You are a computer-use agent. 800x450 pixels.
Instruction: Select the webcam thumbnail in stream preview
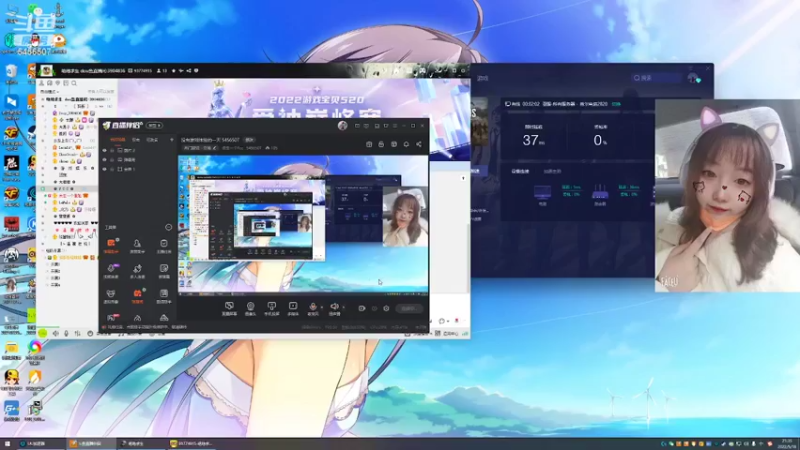click(405, 217)
